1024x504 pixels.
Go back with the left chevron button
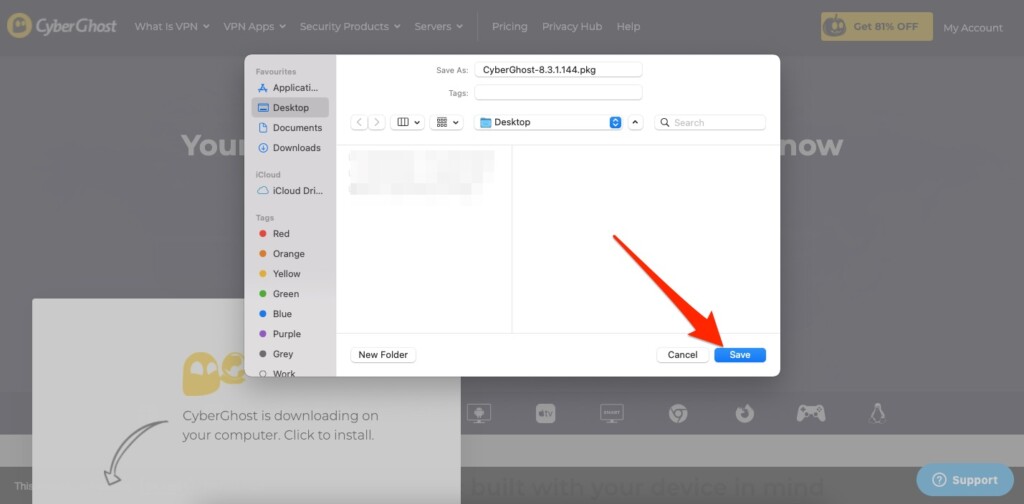click(359, 122)
